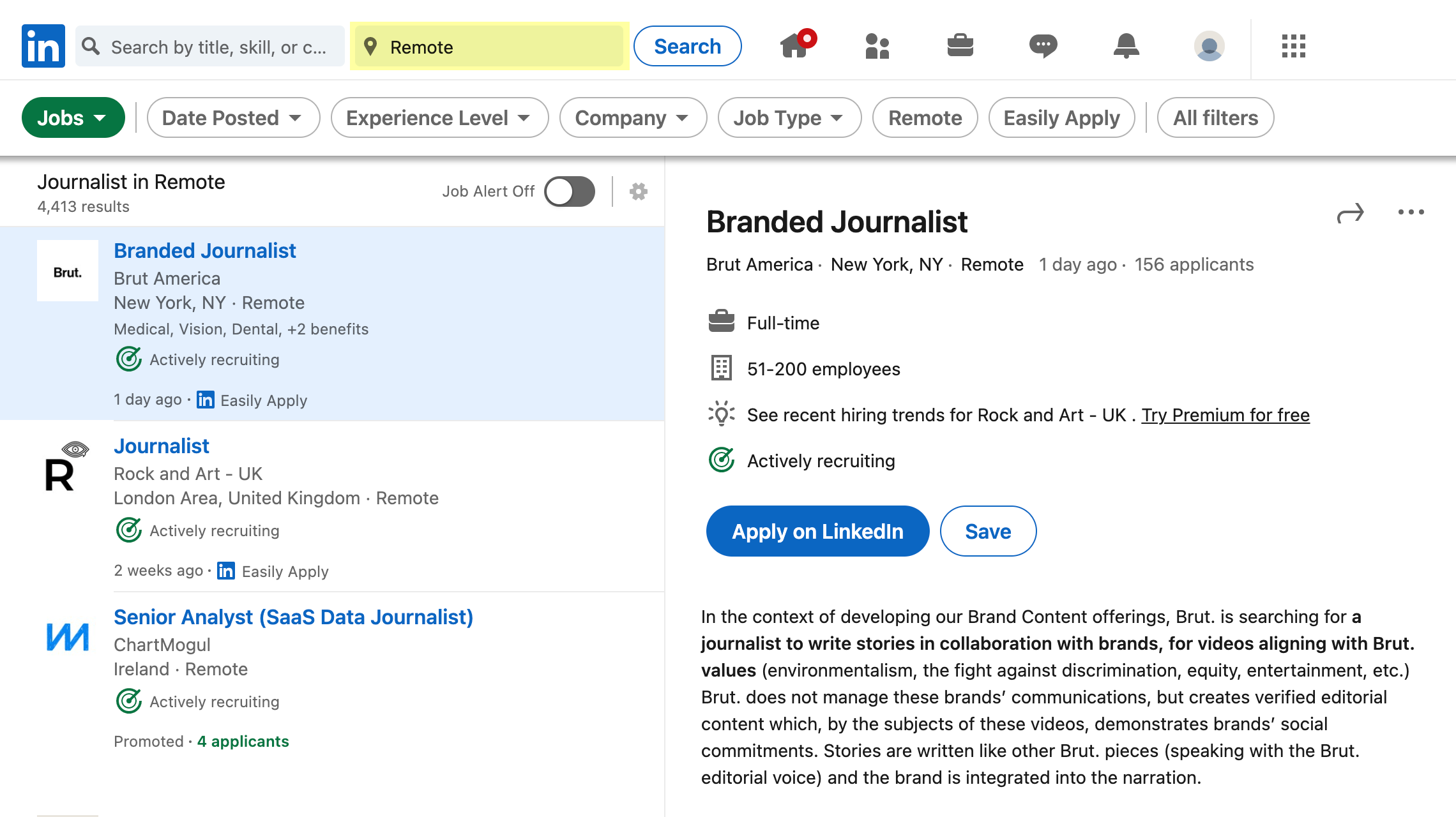This screenshot has height=817, width=1456.
Task: Expand the Job Type filter dropdown
Action: 789,117
